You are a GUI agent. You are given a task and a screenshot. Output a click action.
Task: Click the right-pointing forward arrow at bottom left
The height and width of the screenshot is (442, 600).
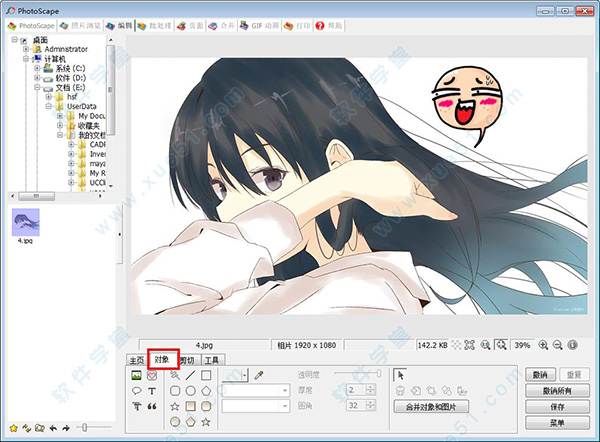(66, 428)
